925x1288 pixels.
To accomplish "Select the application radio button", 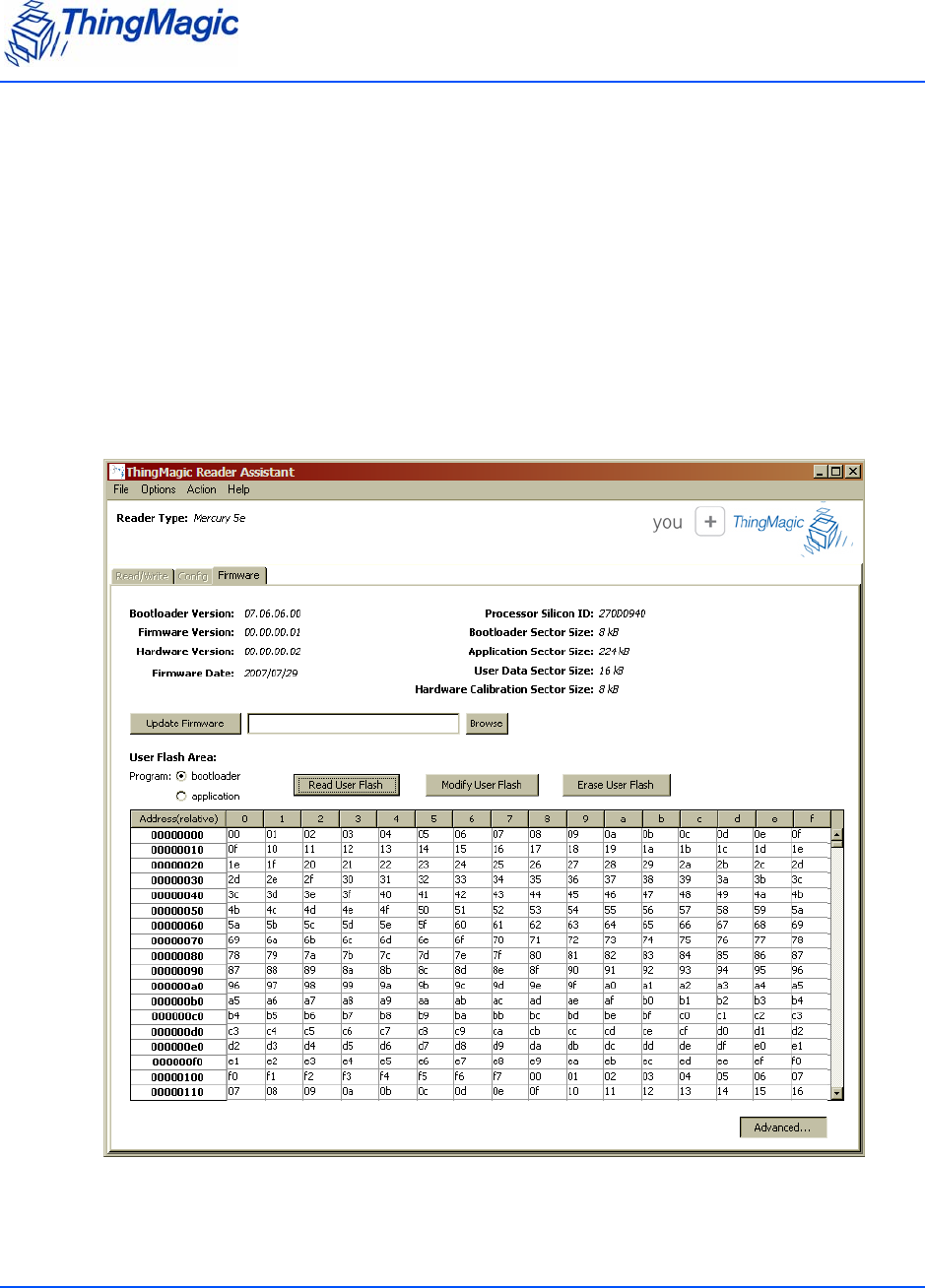I will [x=180, y=796].
